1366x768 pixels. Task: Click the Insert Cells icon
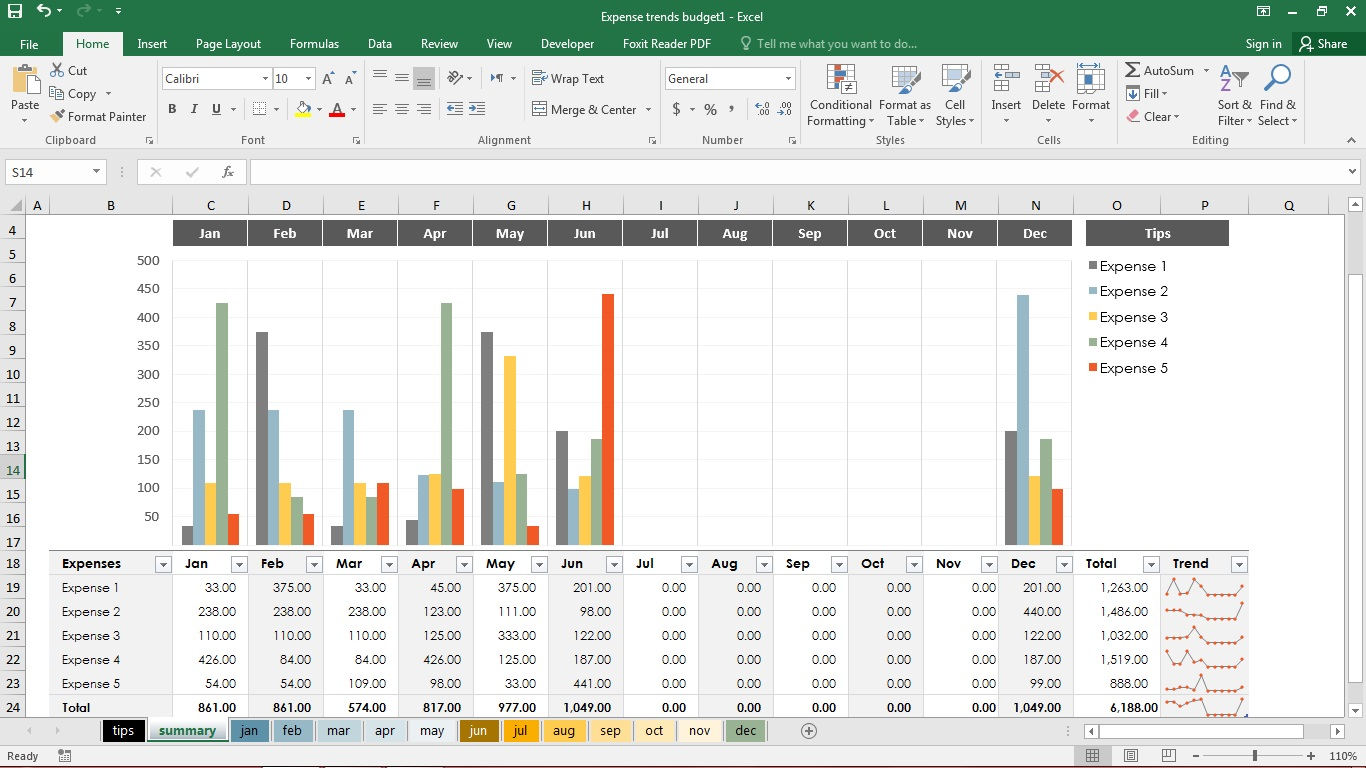coord(1006,88)
